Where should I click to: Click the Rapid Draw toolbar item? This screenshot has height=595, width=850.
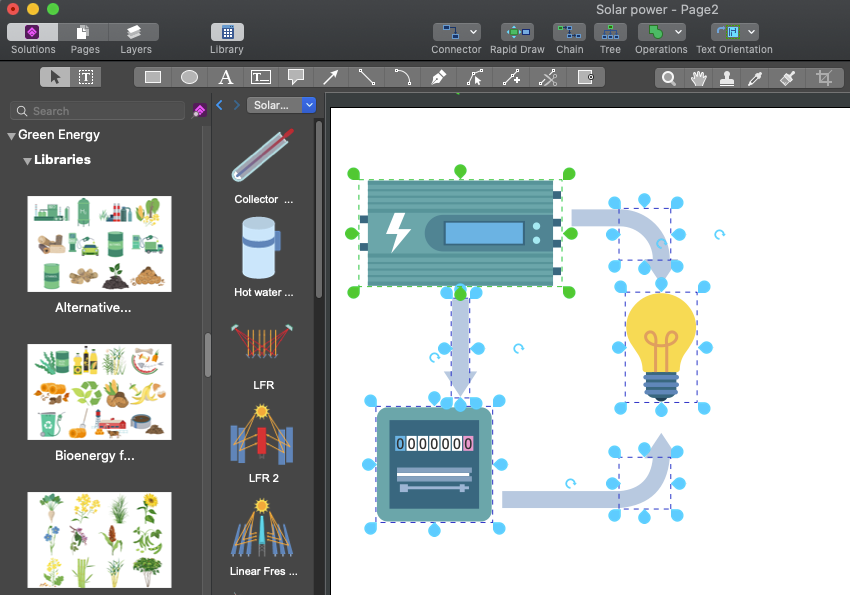pos(517,33)
